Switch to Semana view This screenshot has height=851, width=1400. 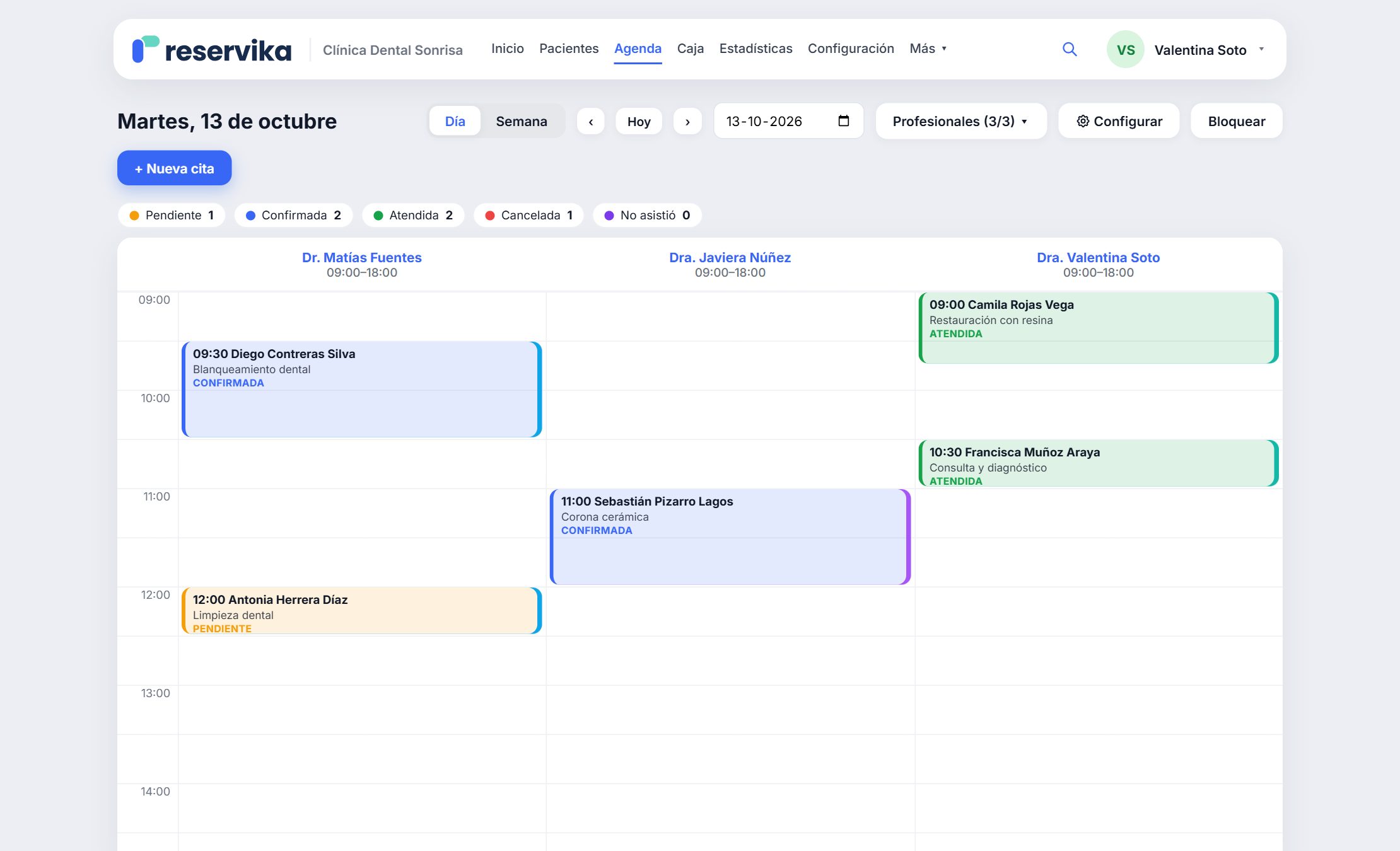pos(522,121)
